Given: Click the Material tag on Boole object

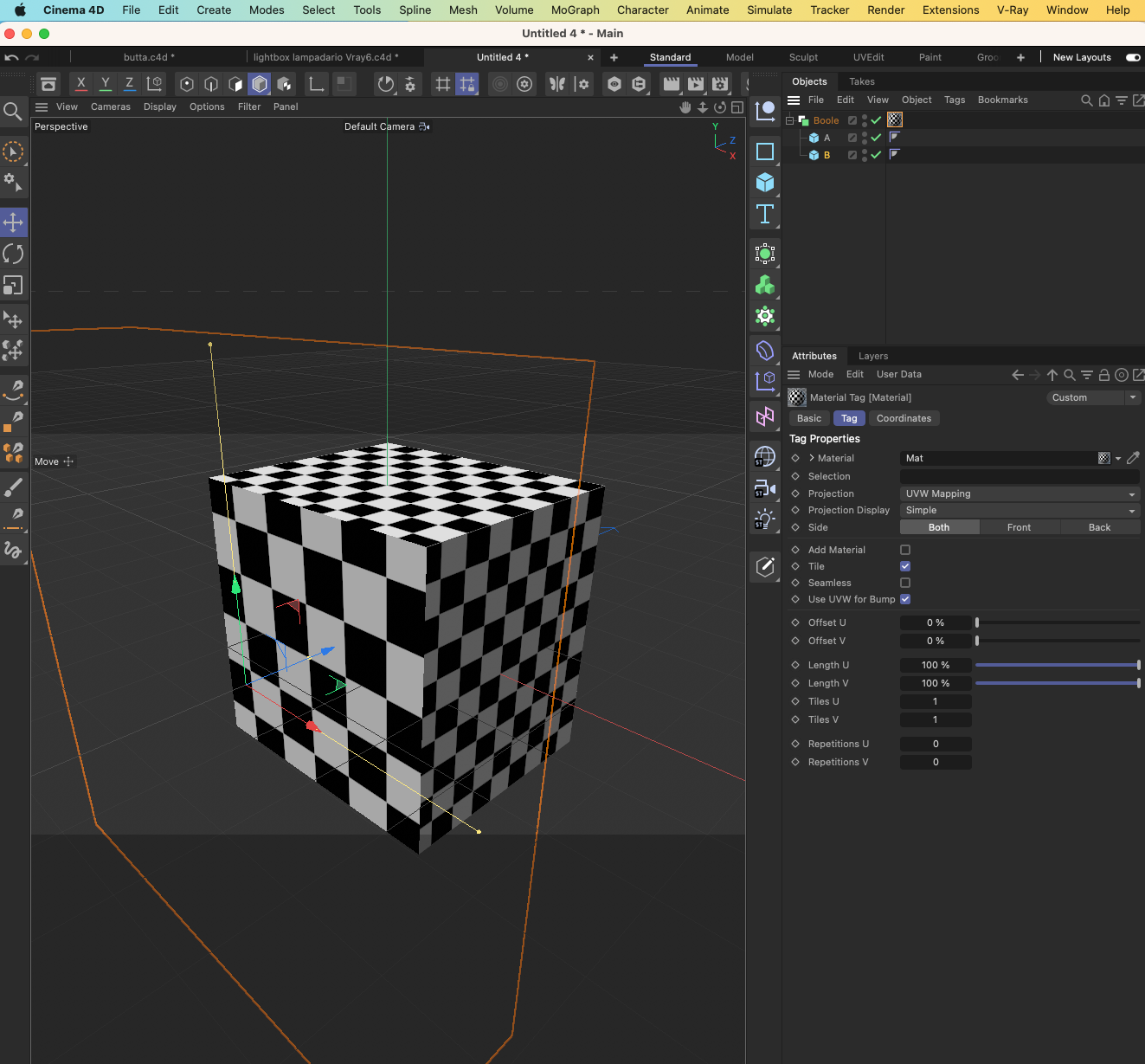Looking at the screenshot, I should [895, 120].
